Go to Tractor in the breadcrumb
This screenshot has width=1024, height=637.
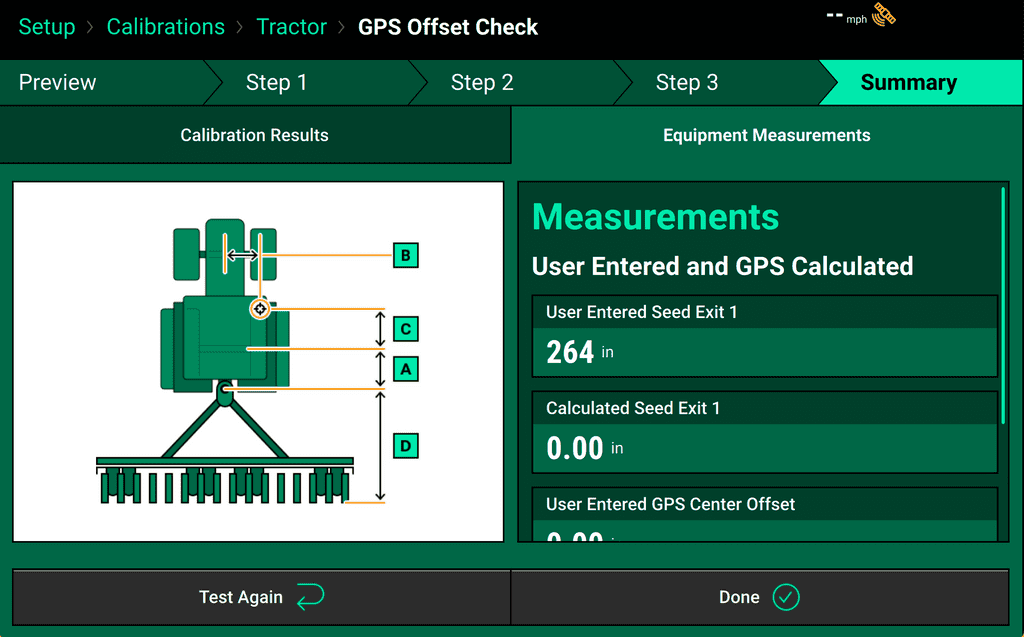(291, 27)
